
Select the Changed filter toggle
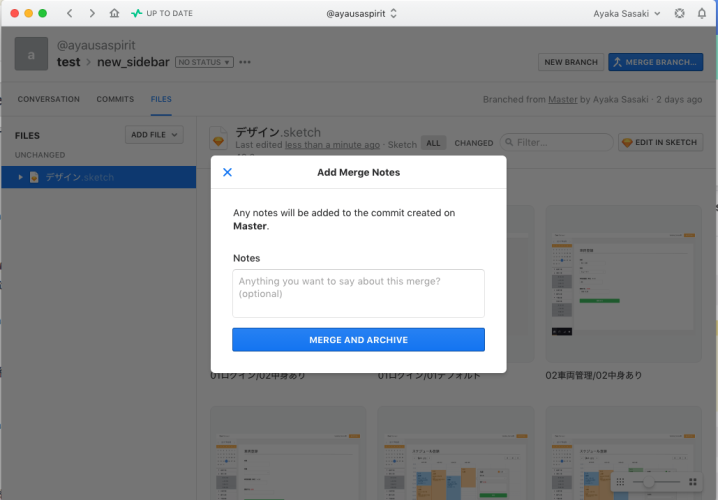click(473, 143)
